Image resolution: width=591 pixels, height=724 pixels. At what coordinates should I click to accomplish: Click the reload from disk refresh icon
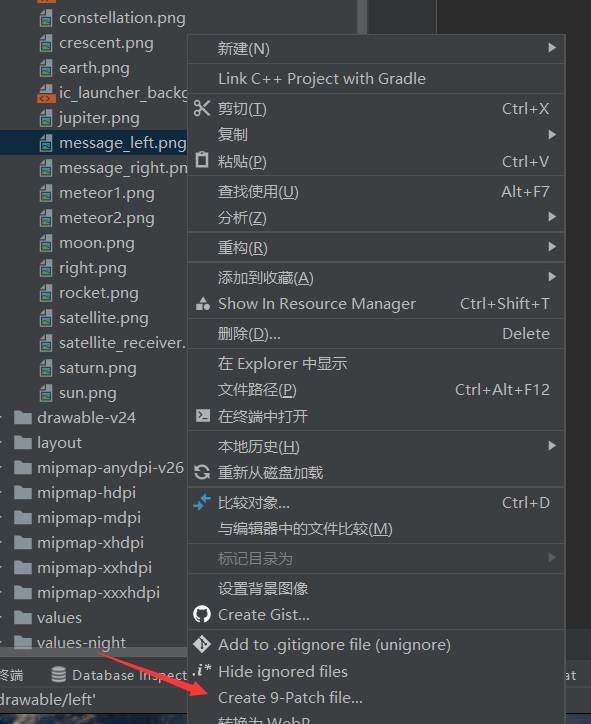[202, 472]
